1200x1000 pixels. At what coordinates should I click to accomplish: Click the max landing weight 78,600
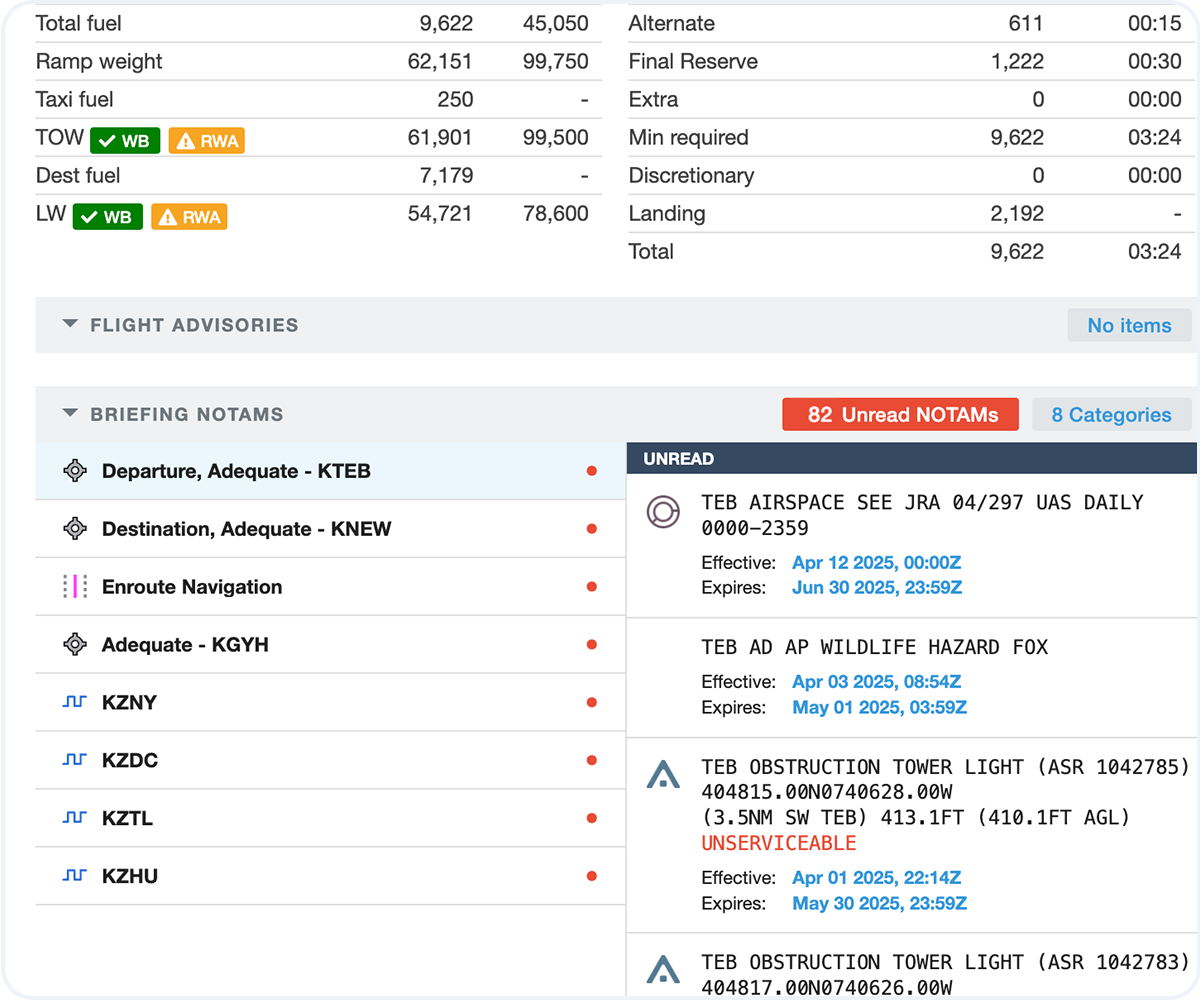pyautogui.click(x=556, y=213)
